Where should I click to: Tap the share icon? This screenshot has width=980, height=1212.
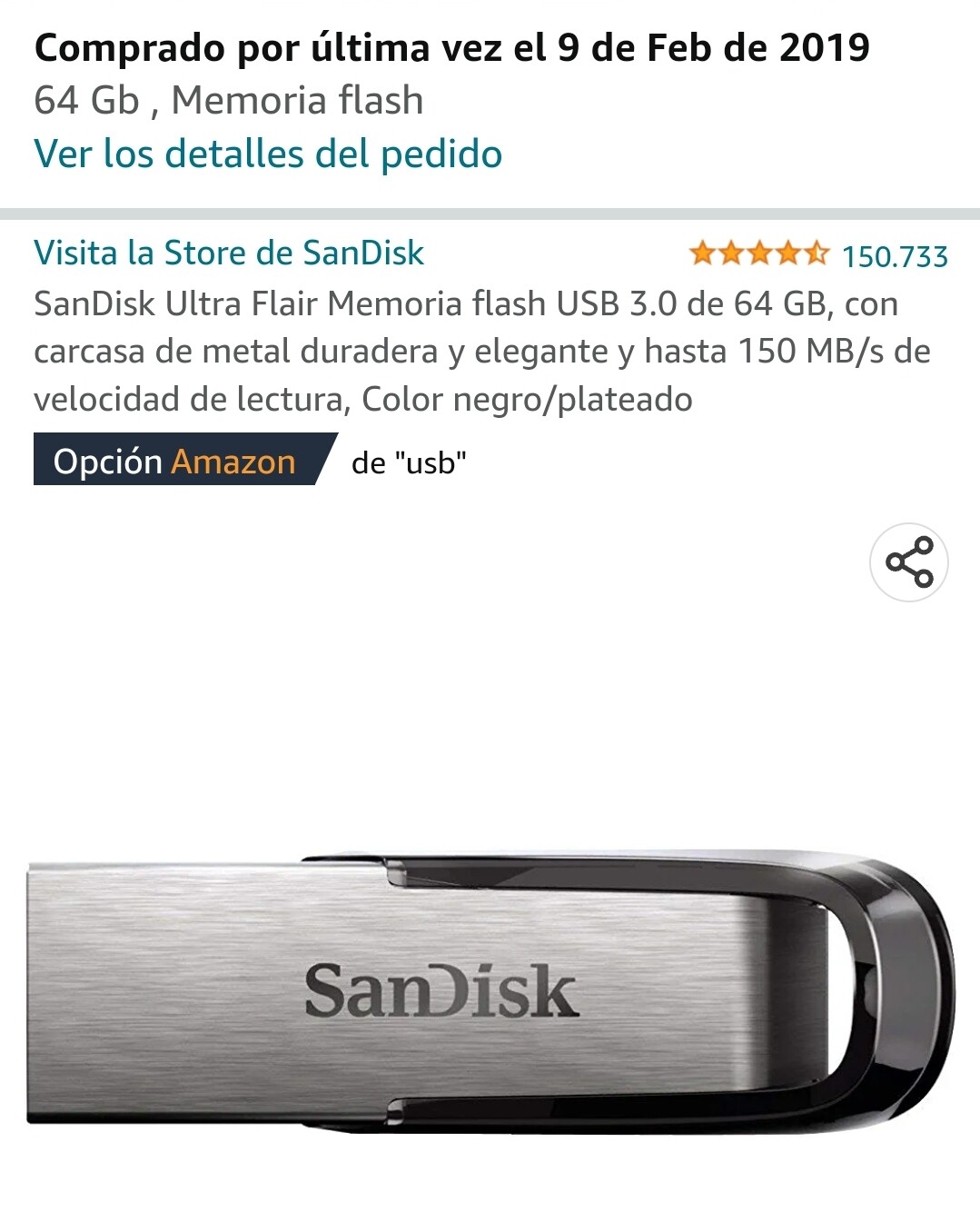(909, 562)
